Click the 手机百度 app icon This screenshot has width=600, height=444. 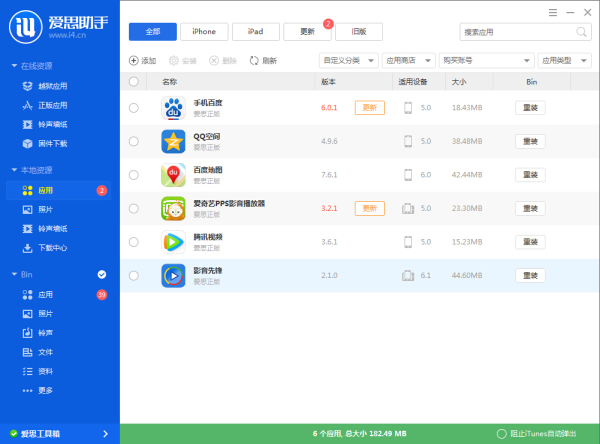pos(173,108)
